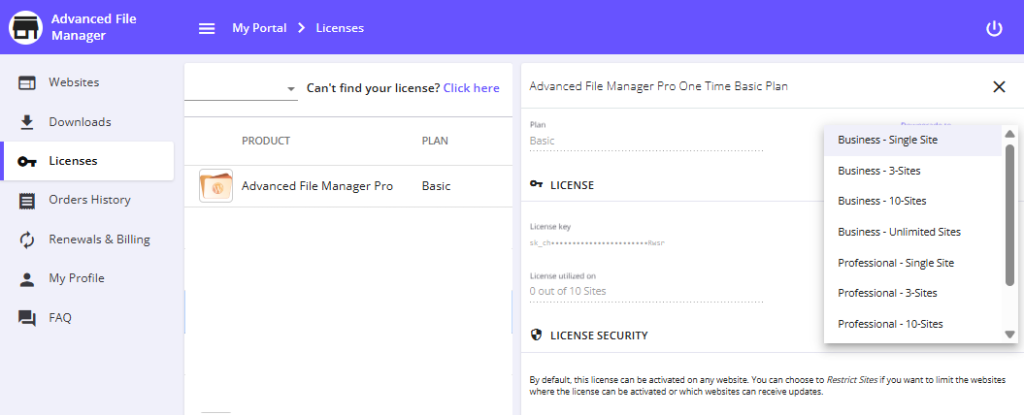The height and width of the screenshot is (415, 1024).
Task: Click the masked License key value
Action: 597,243
